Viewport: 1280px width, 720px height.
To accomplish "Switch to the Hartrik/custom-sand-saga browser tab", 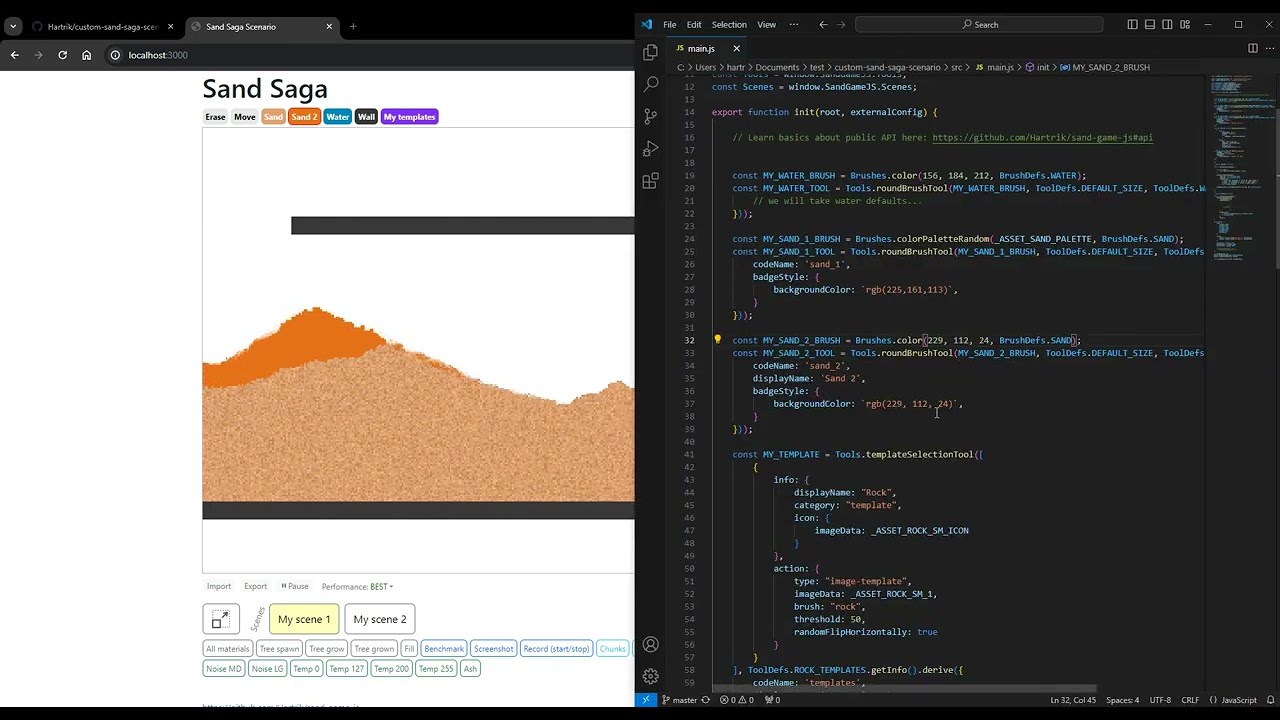I will [x=101, y=26].
